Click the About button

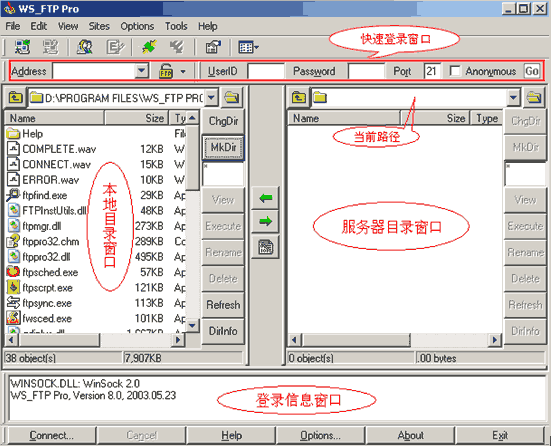click(410, 435)
